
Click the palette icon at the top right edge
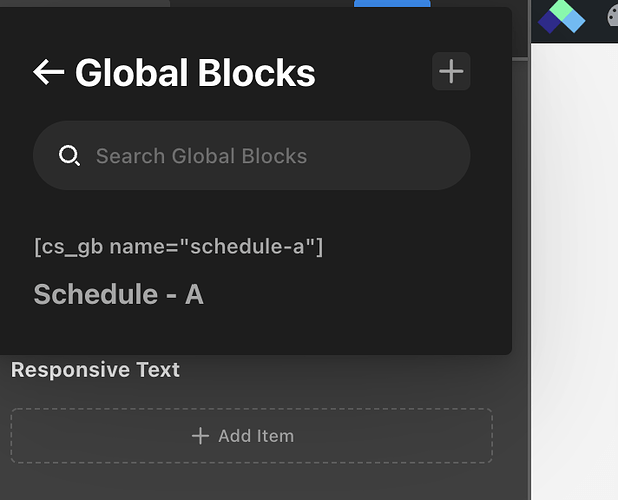[611, 17]
